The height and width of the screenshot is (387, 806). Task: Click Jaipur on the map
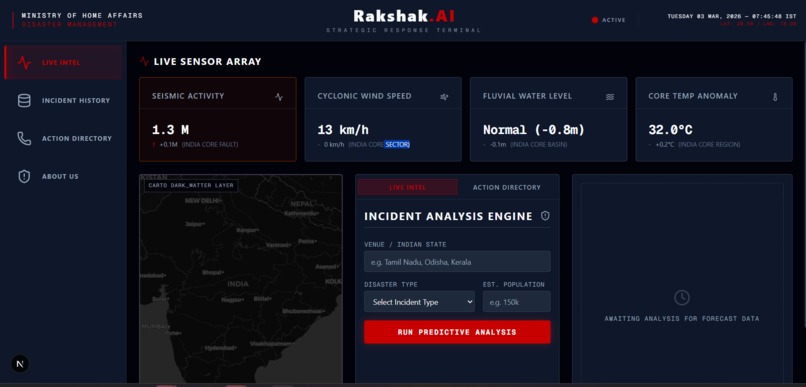(195, 224)
